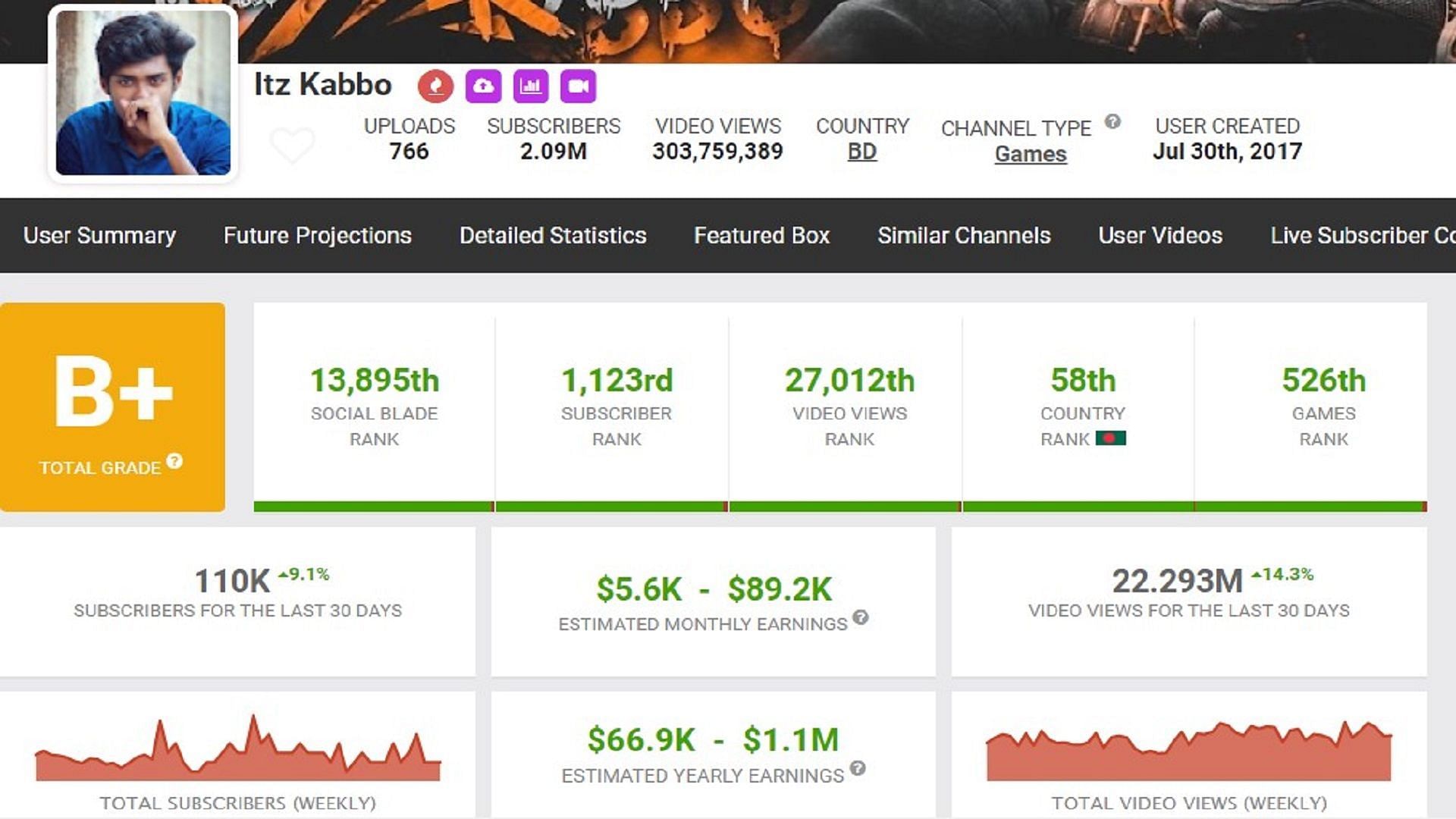The height and width of the screenshot is (819, 1456).
Task: Click the red flame icon beside Itz Kabbo
Action: click(x=435, y=86)
